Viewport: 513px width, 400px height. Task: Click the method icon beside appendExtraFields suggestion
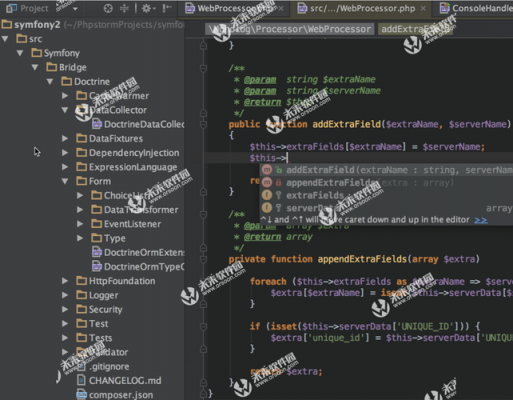click(267, 183)
